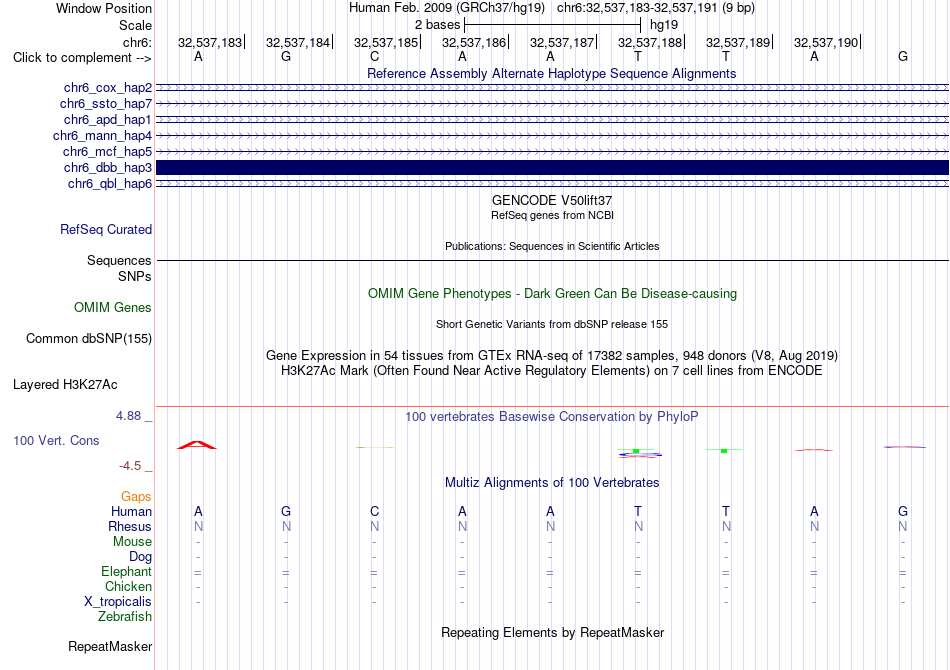Click the Gaps label in Multiz track
Viewport: 950px width, 670px height.
tap(136, 497)
